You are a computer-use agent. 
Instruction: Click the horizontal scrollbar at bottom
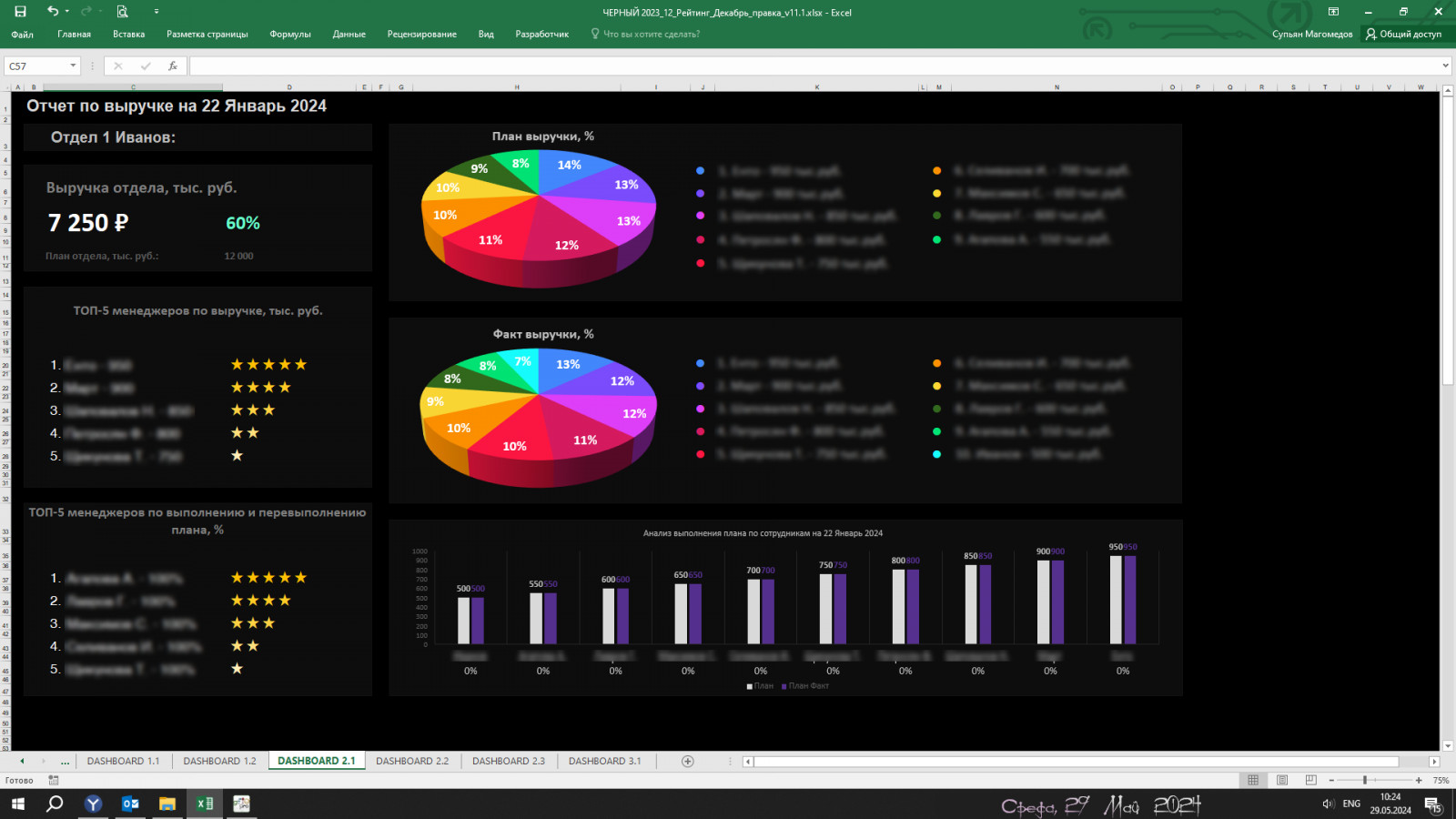tap(1076, 762)
